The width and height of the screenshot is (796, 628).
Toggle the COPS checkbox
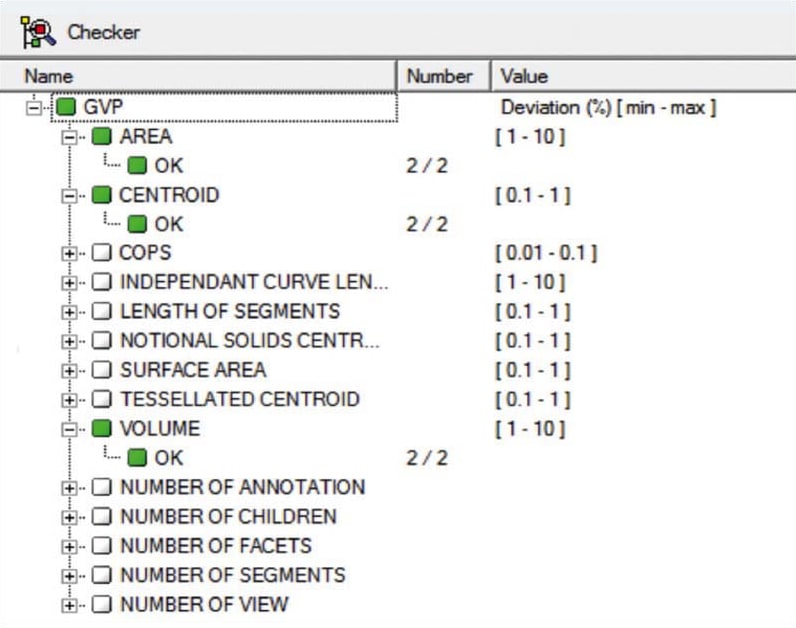(x=102, y=252)
